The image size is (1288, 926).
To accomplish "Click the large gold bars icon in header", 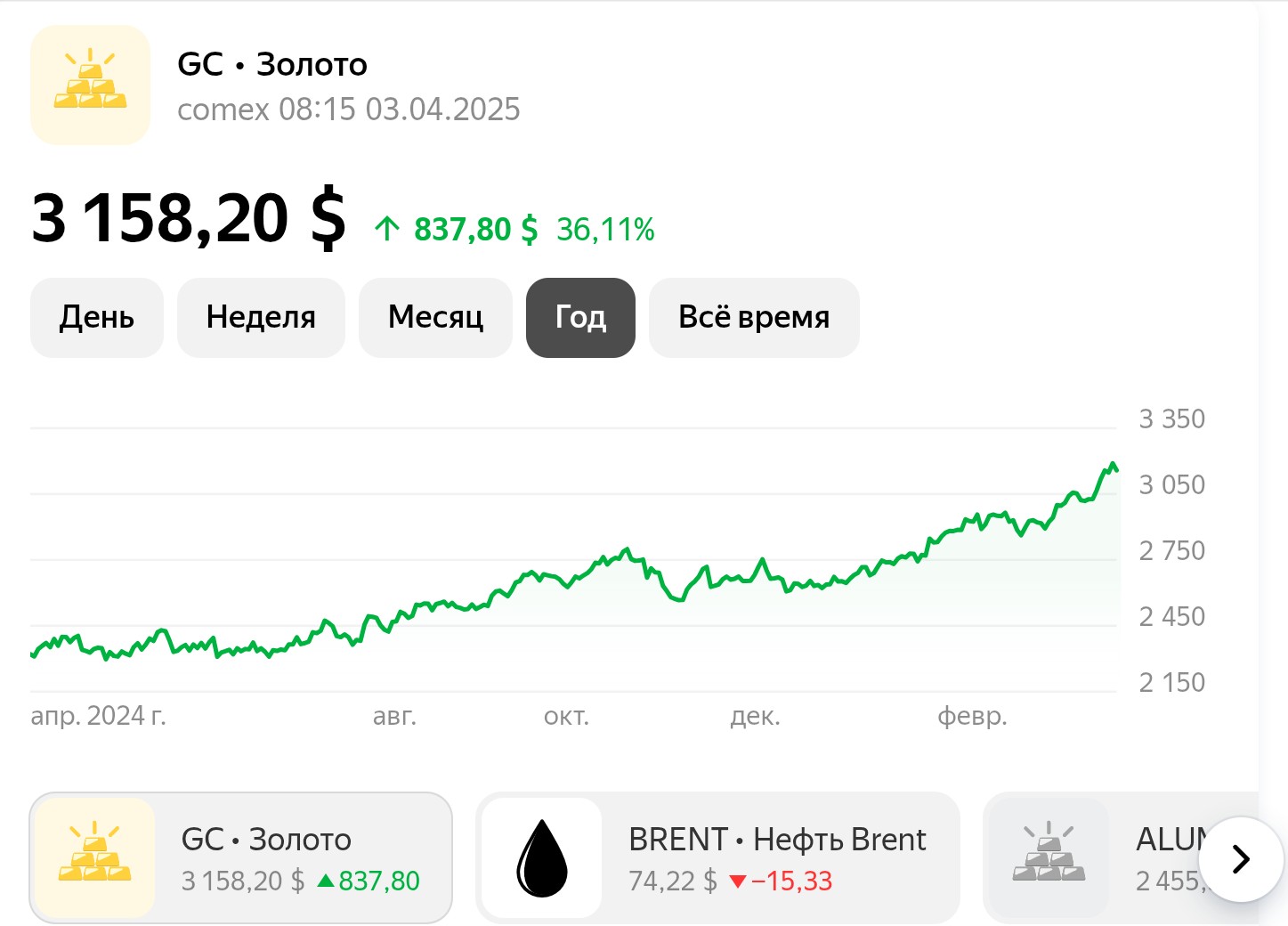I will pos(90,85).
